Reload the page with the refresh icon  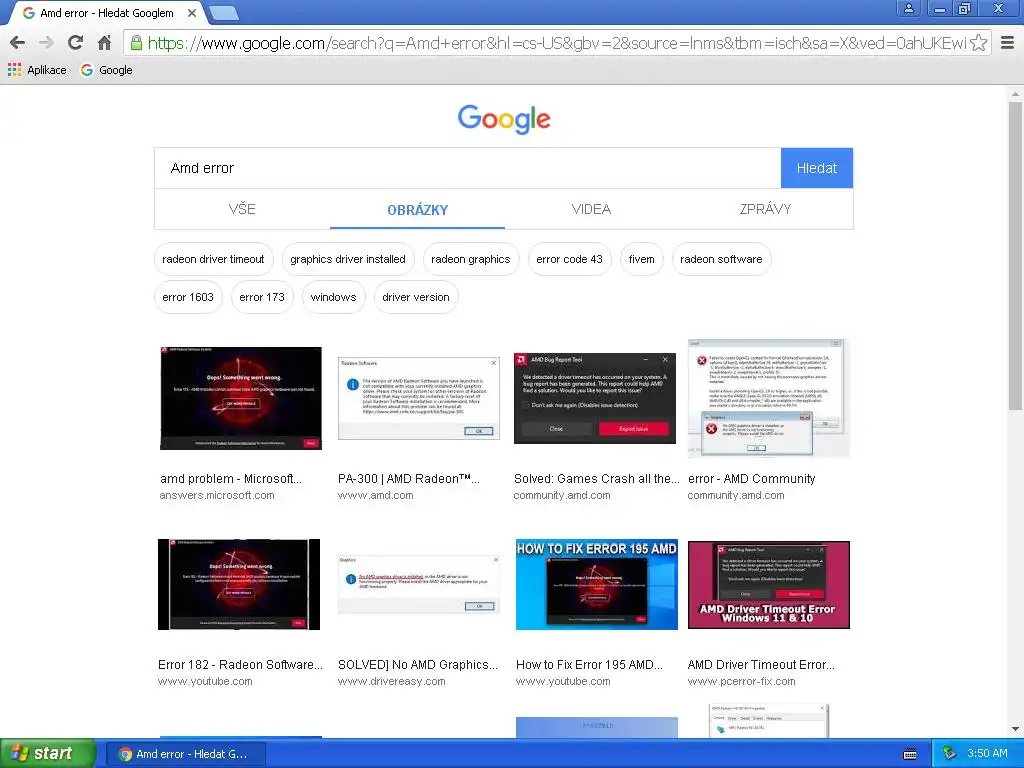tap(75, 43)
